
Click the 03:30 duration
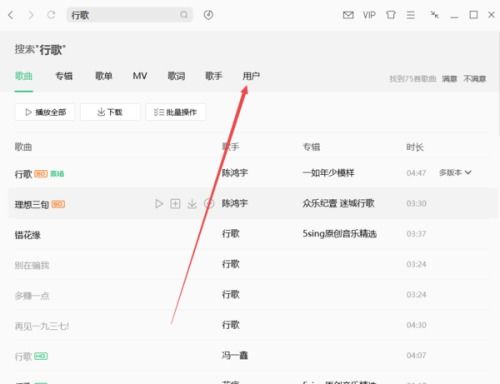click(x=416, y=203)
